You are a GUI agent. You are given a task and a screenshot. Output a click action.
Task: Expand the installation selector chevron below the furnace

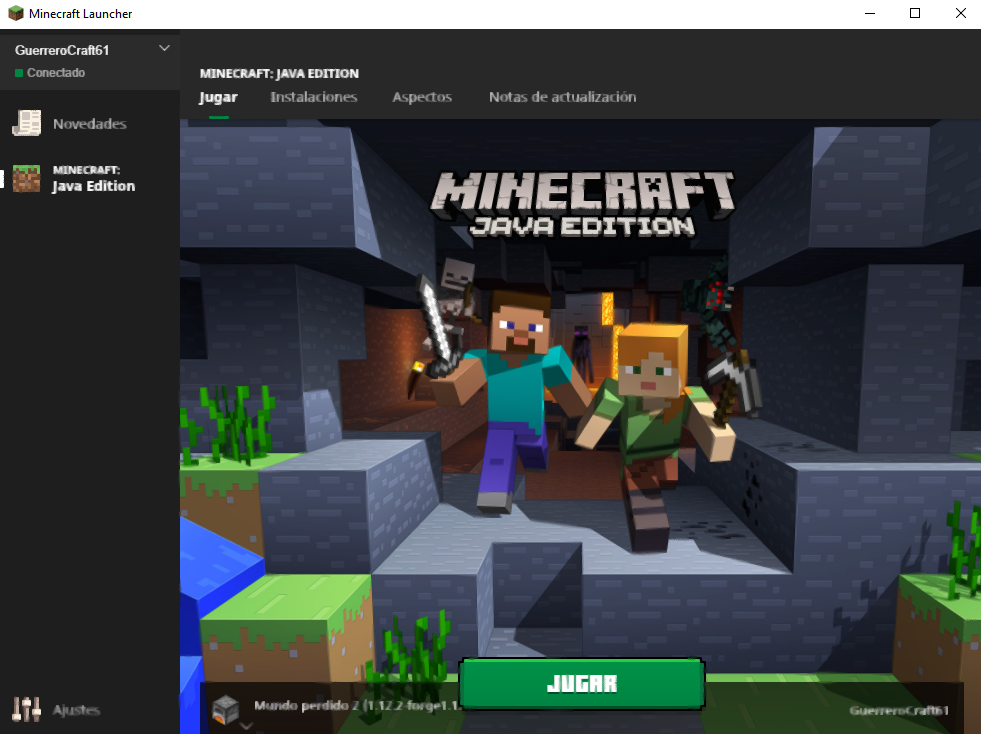coord(246,726)
